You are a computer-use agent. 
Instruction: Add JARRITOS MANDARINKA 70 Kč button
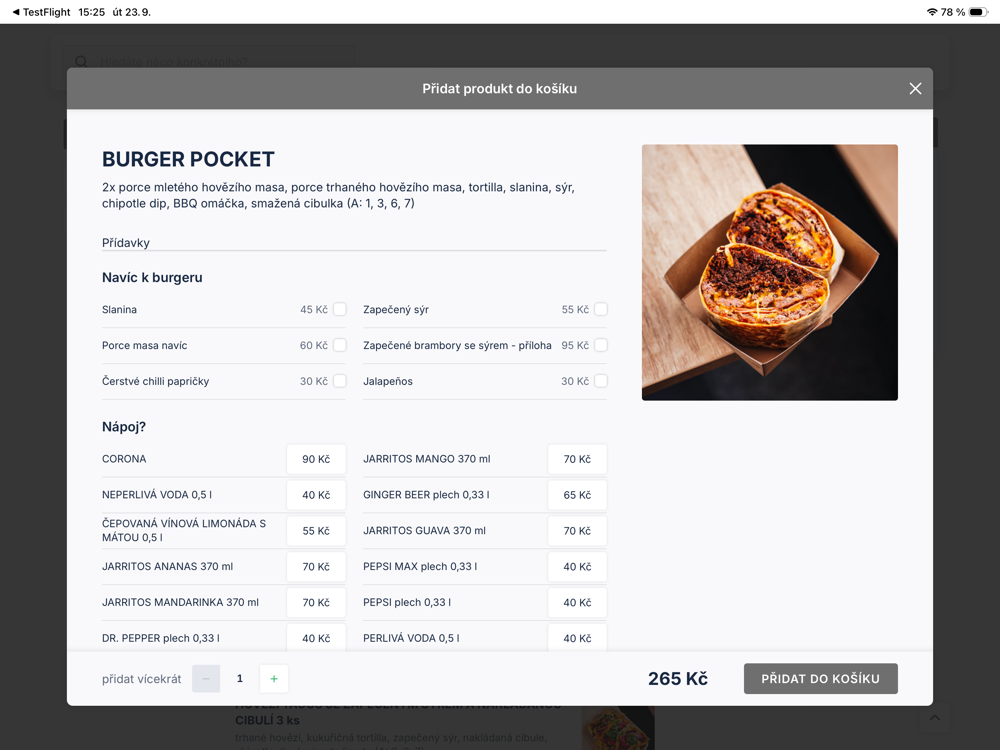pos(316,602)
